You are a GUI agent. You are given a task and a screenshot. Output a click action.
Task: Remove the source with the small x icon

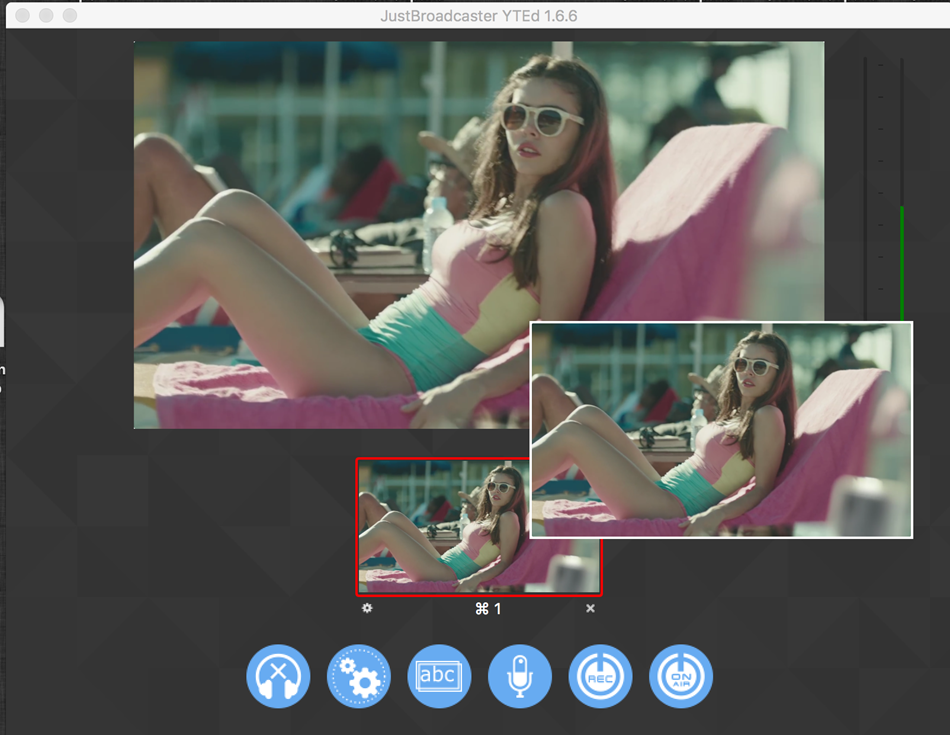590,608
